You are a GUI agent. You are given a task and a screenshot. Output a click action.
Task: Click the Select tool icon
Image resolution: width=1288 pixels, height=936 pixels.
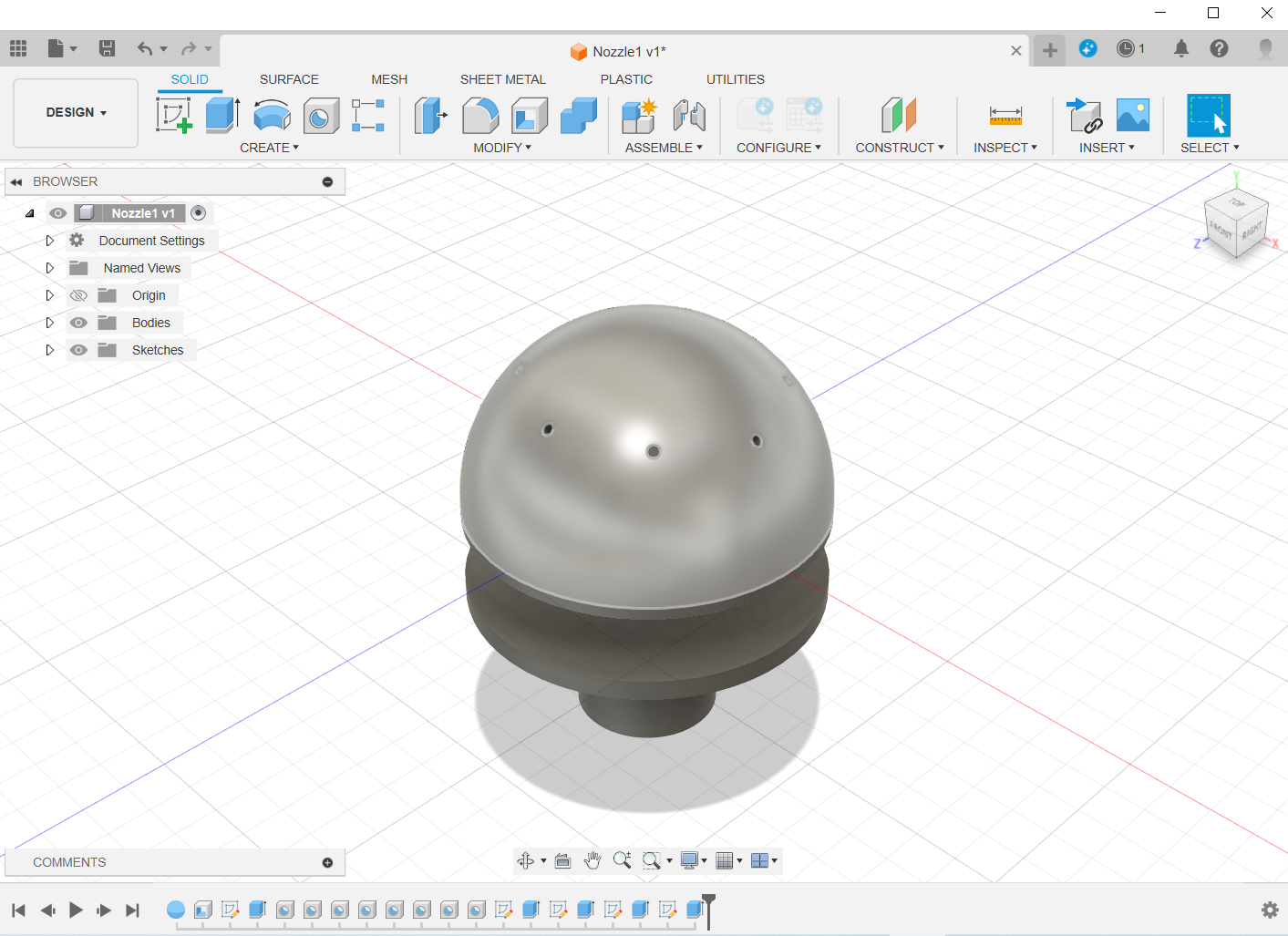point(1209,116)
